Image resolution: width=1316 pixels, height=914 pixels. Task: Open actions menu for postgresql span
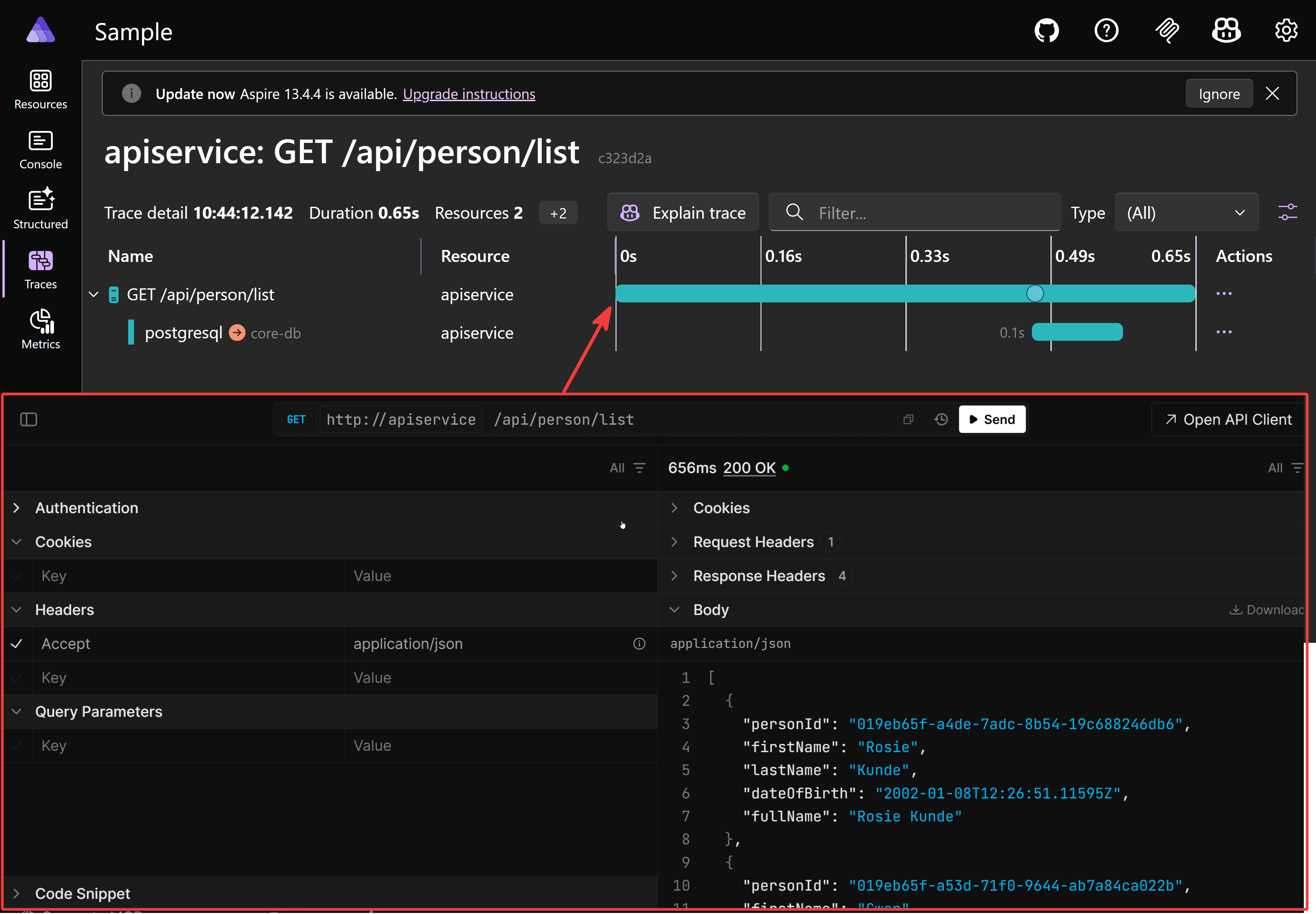(x=1224, y=332)
